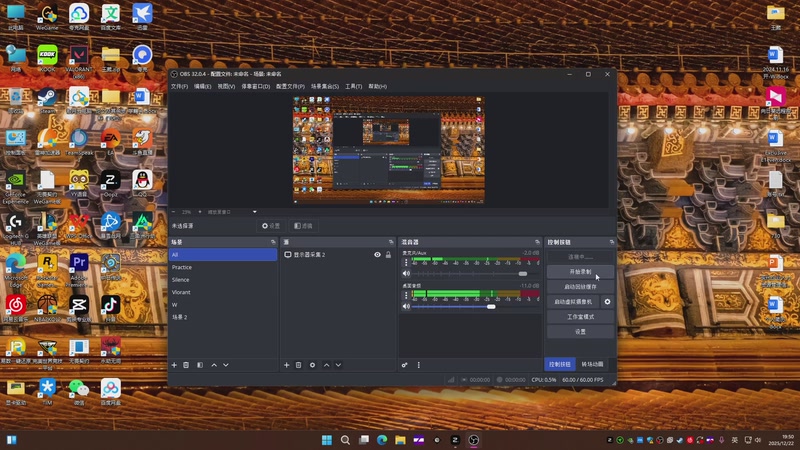Screen dimensions: 800x450
Task: Open advanced audio properties gears icon
Action: 405,365
